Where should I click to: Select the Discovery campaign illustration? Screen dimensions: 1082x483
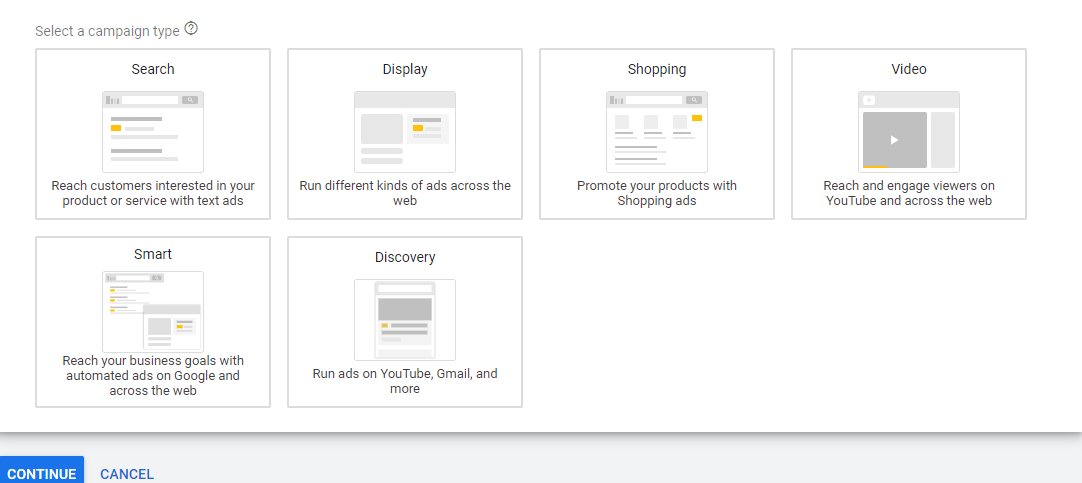click(405, 319)
